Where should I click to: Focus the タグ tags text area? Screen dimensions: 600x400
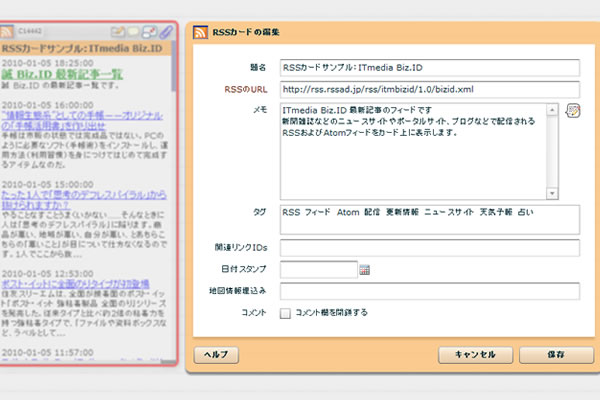pos(429,220)
